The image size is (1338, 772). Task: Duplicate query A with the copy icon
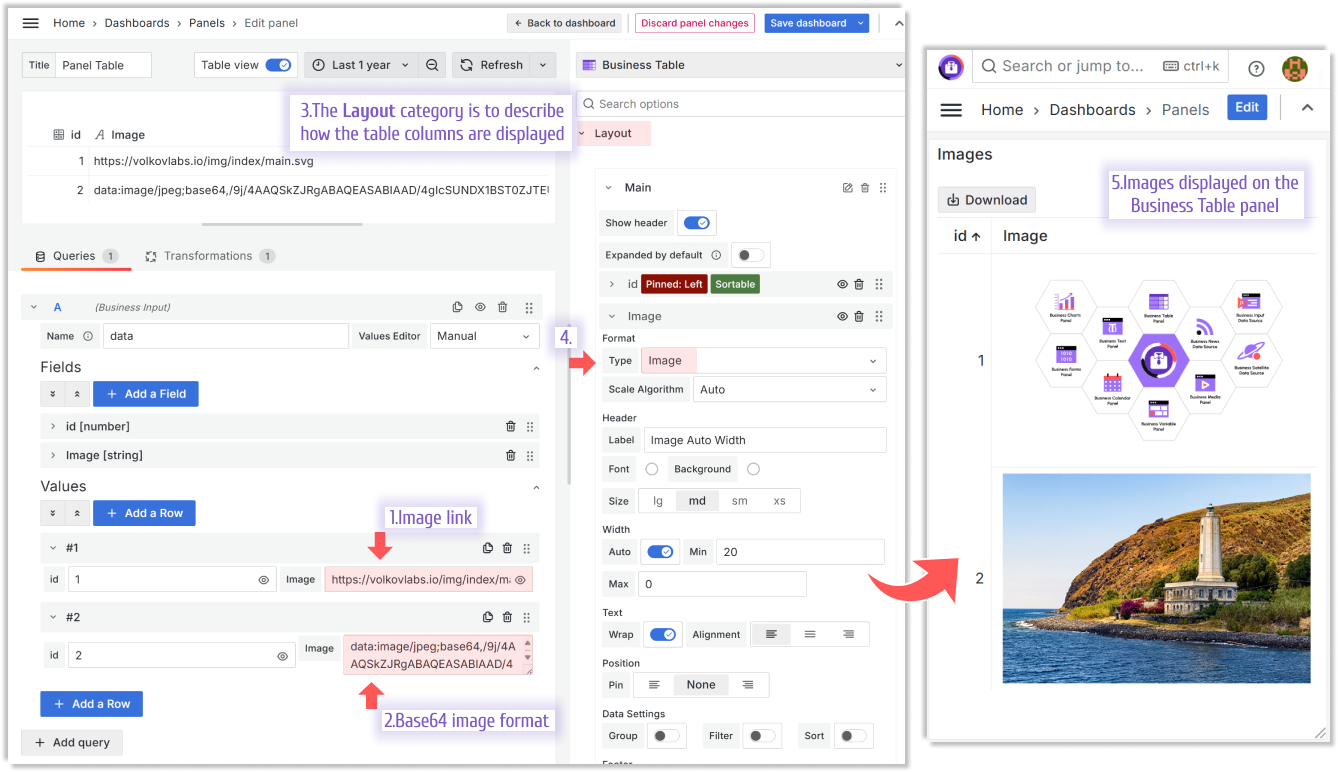(x=458, y=308)
